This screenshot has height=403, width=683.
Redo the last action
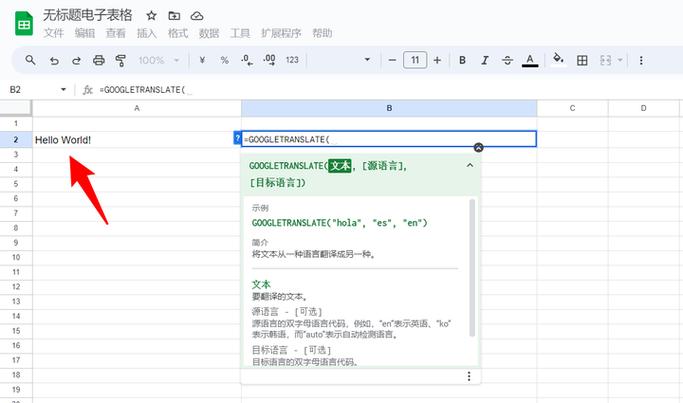(76, 60)
